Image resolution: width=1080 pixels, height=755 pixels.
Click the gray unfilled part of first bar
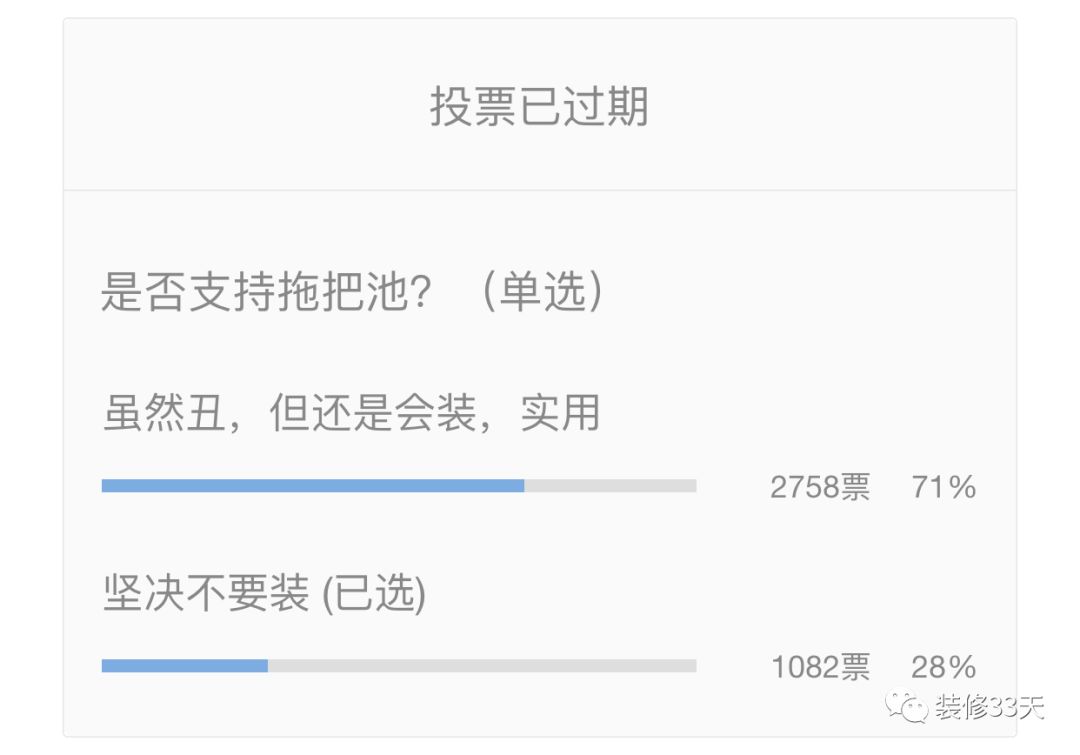pyautogui.click(x=610, y=486)
